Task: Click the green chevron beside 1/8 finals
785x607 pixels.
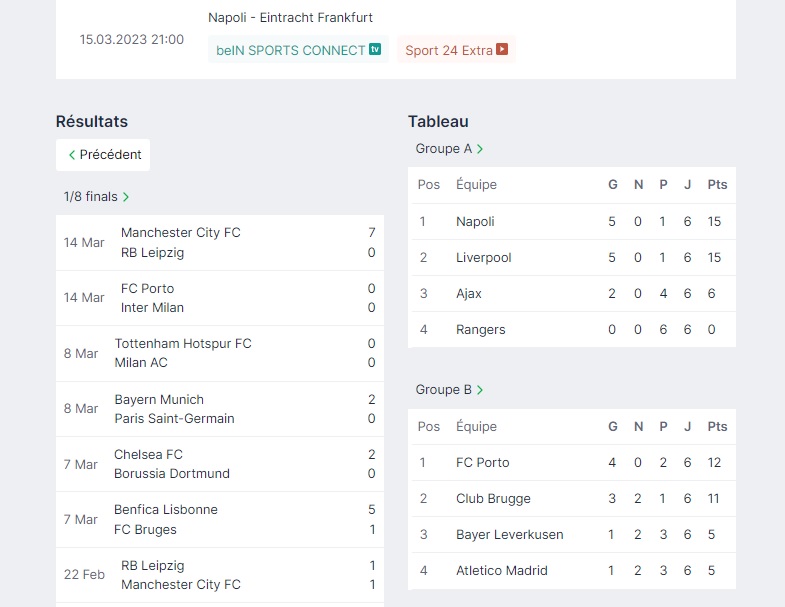Action: pos(126,197)
